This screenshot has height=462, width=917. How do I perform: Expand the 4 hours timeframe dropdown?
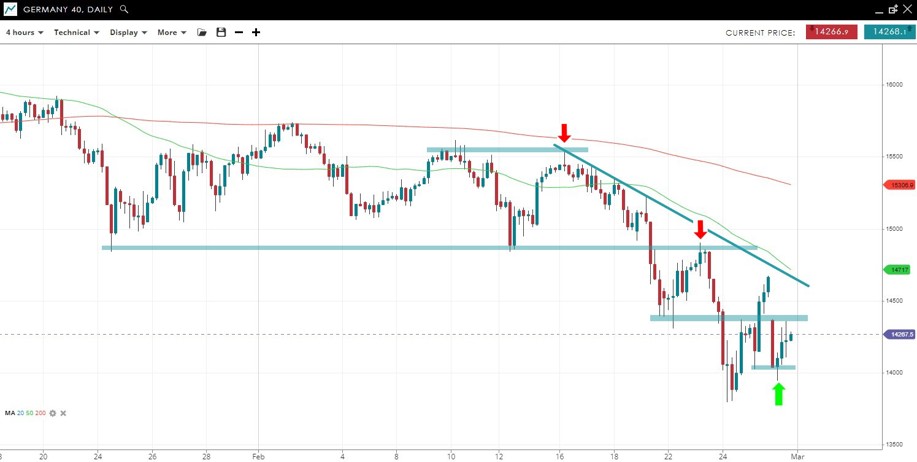tap(24, 32)
